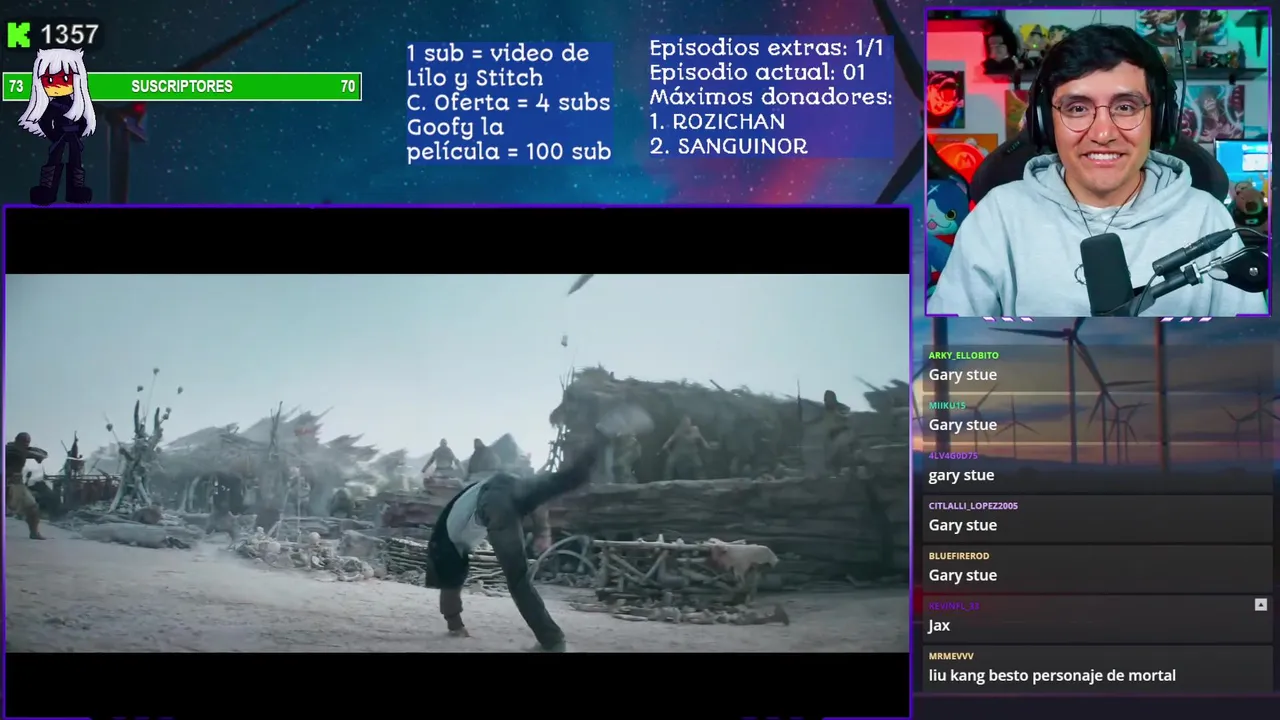Viewport: 1280px width, 720px height.
Task: Click the anime avatar character overlay
Action: 58,125
